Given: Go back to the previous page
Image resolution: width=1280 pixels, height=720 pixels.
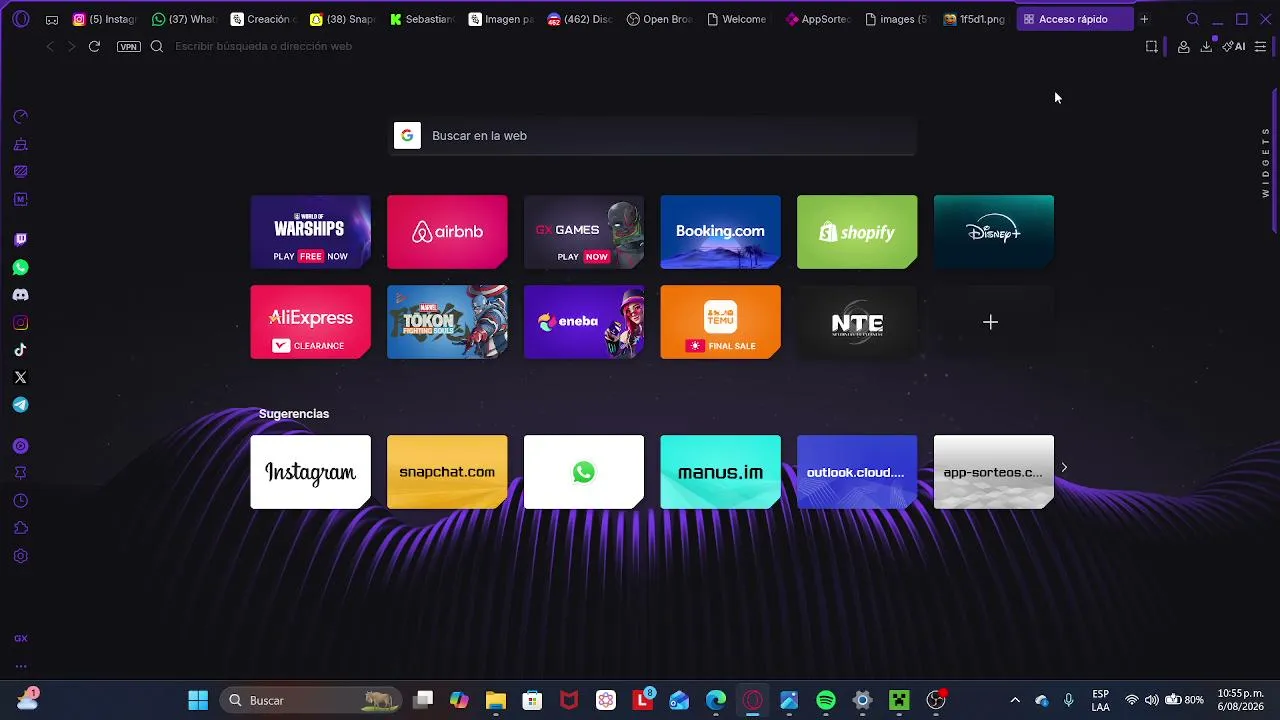Looking at the screenshot, I should click(x=50, y=46).
